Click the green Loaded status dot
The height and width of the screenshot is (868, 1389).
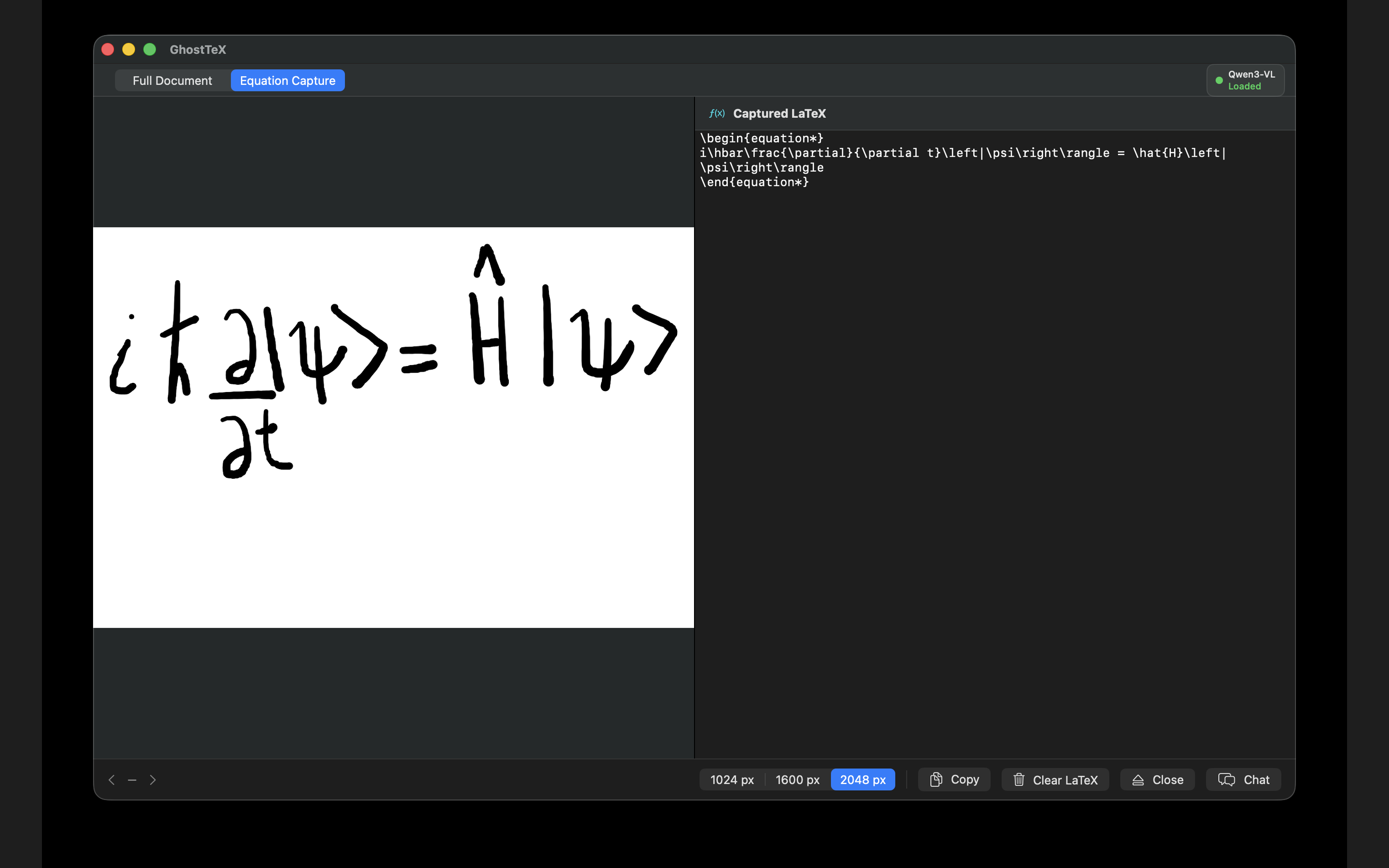tap(1219, 81)
